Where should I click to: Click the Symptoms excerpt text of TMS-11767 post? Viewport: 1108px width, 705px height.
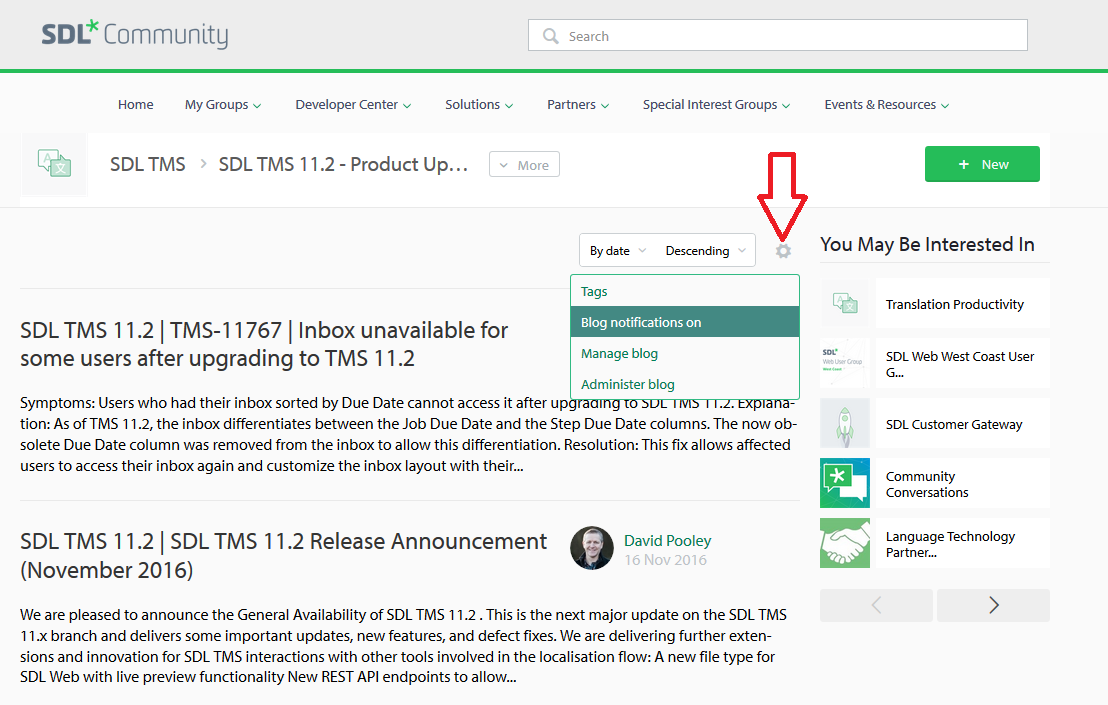409,434
